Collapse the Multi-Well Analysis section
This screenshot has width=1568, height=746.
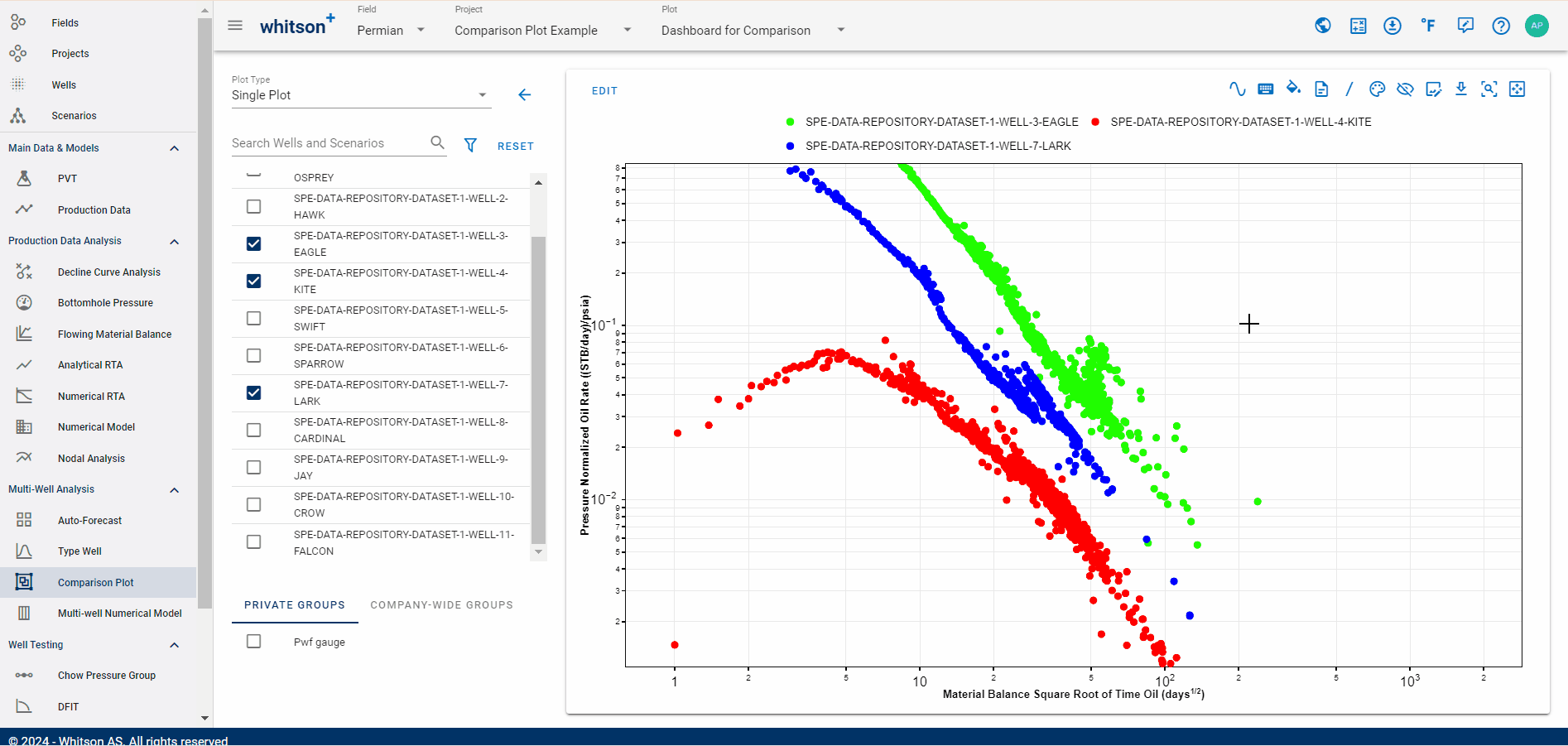click(175, 489)
